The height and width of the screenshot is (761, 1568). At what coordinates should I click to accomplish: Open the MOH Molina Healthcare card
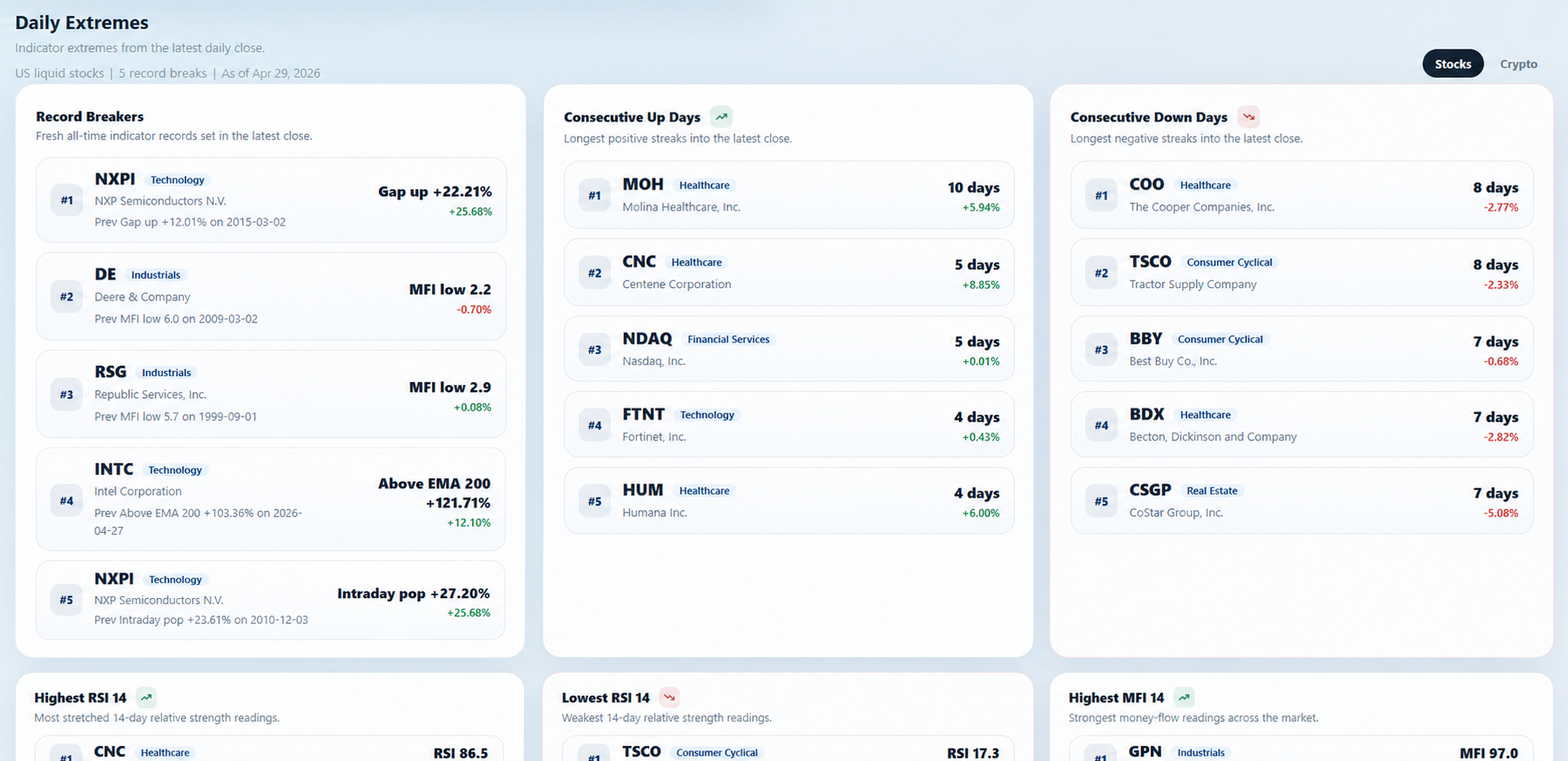point(789,195)
